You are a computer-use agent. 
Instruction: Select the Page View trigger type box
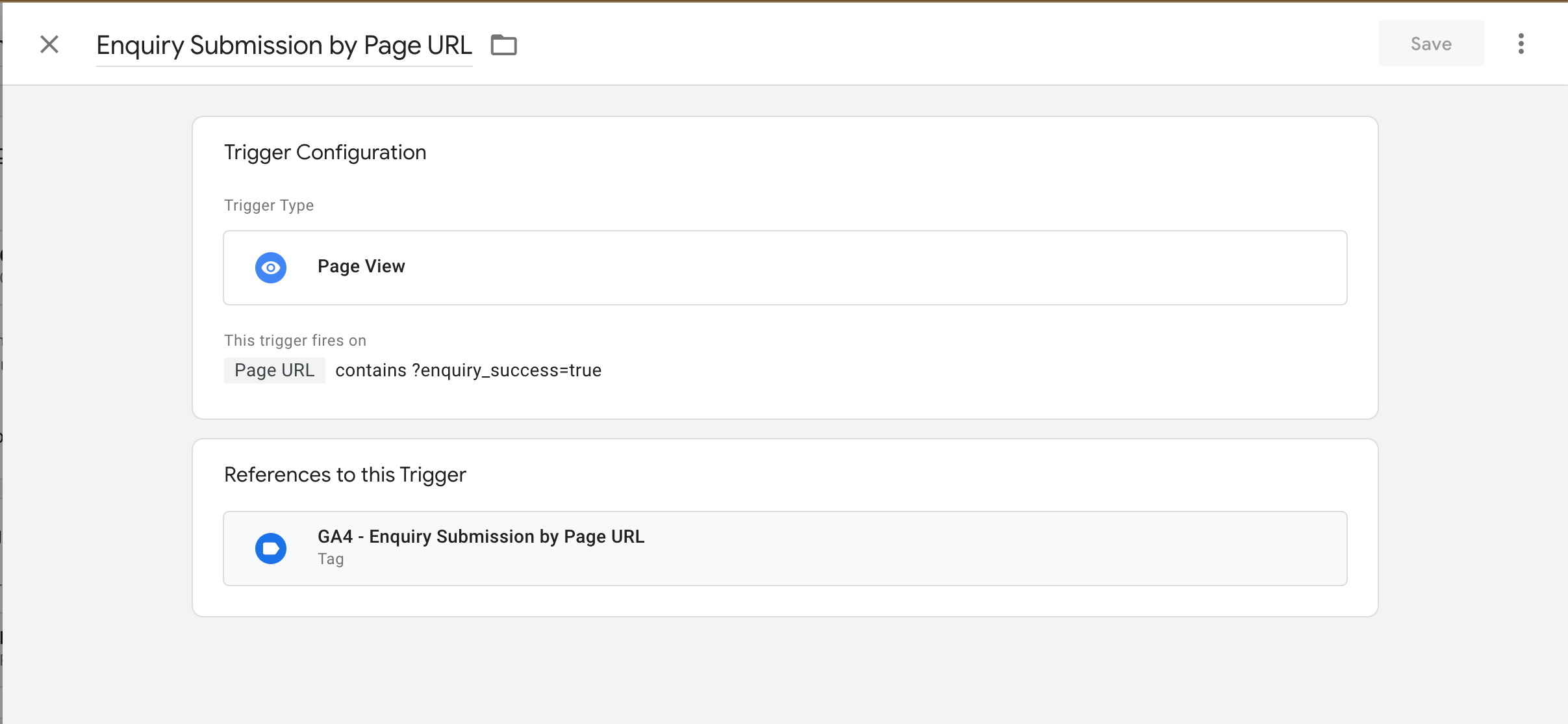tap(785, 267)
